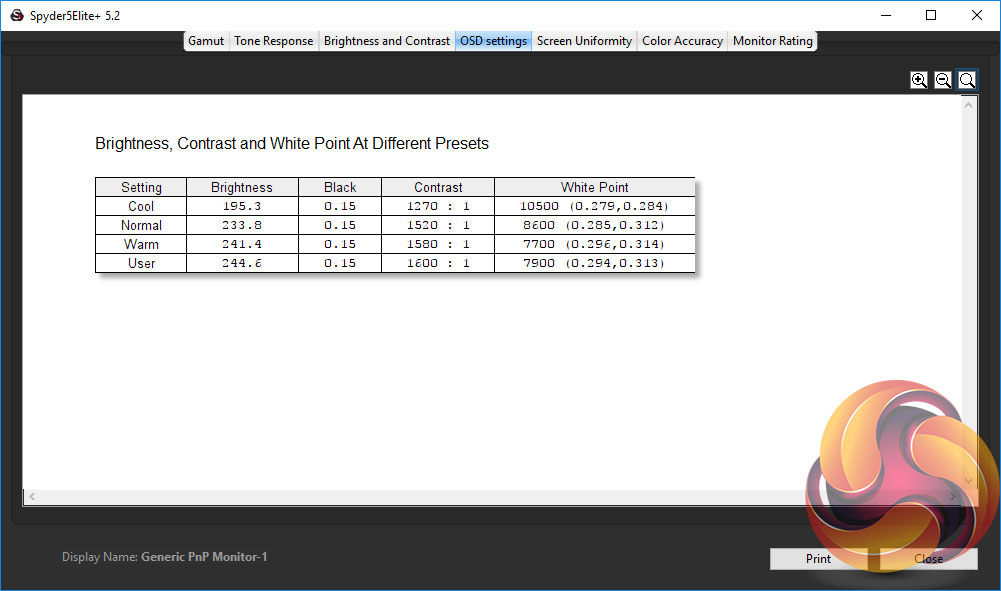
Task: Click the Contrast column header
Action: click(438, 188)
